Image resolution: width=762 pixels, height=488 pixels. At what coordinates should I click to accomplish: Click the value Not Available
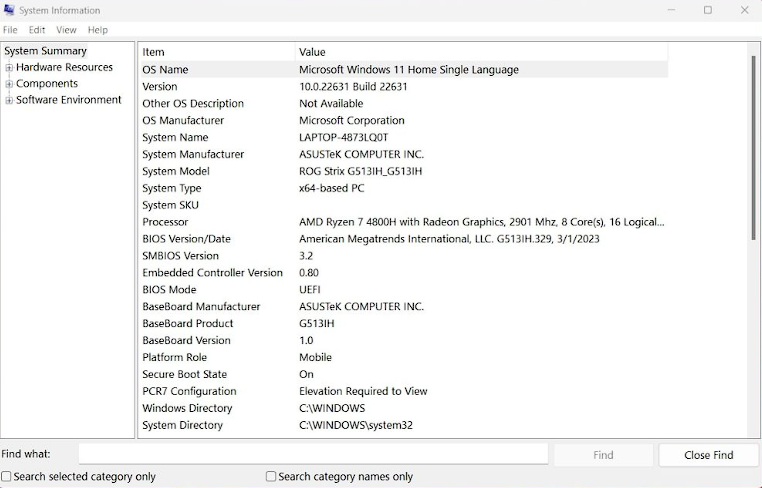[331, 104]
